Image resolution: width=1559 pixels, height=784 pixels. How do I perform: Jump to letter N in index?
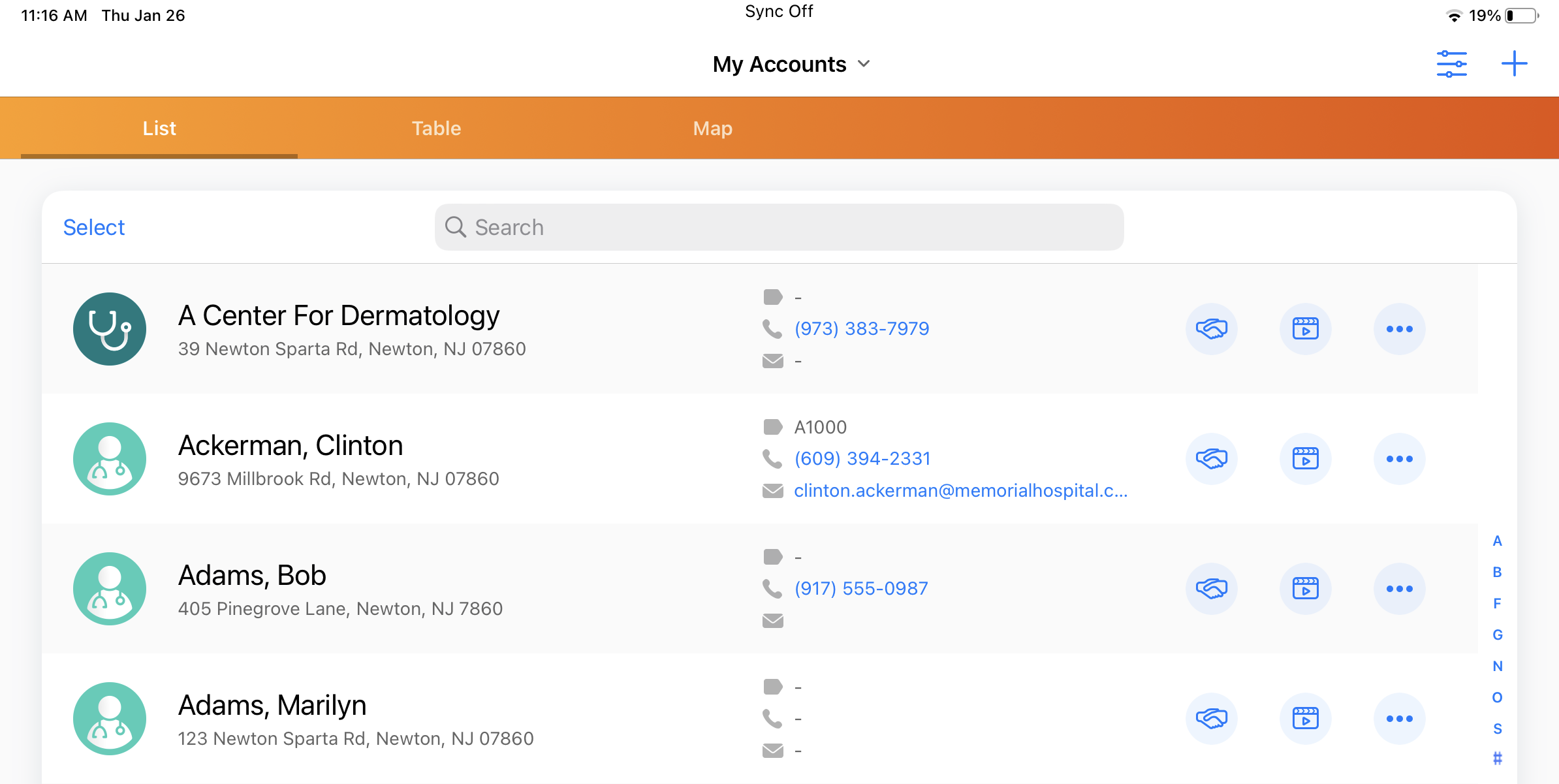[1498, 666]
